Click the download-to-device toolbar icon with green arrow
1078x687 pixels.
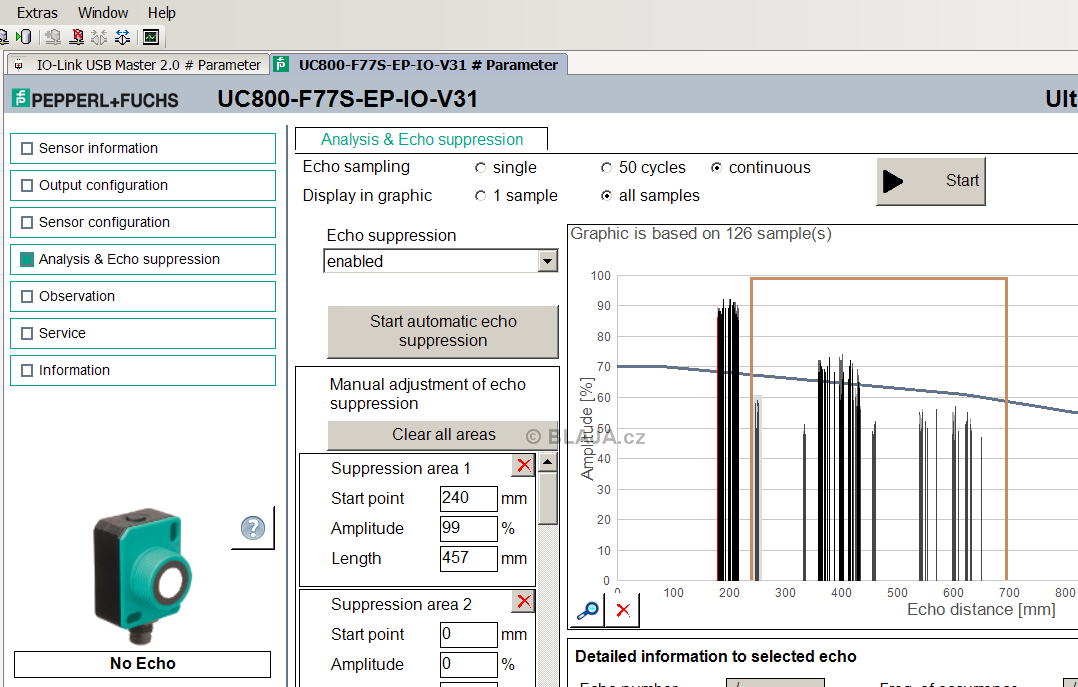click(x=23, y=36)
